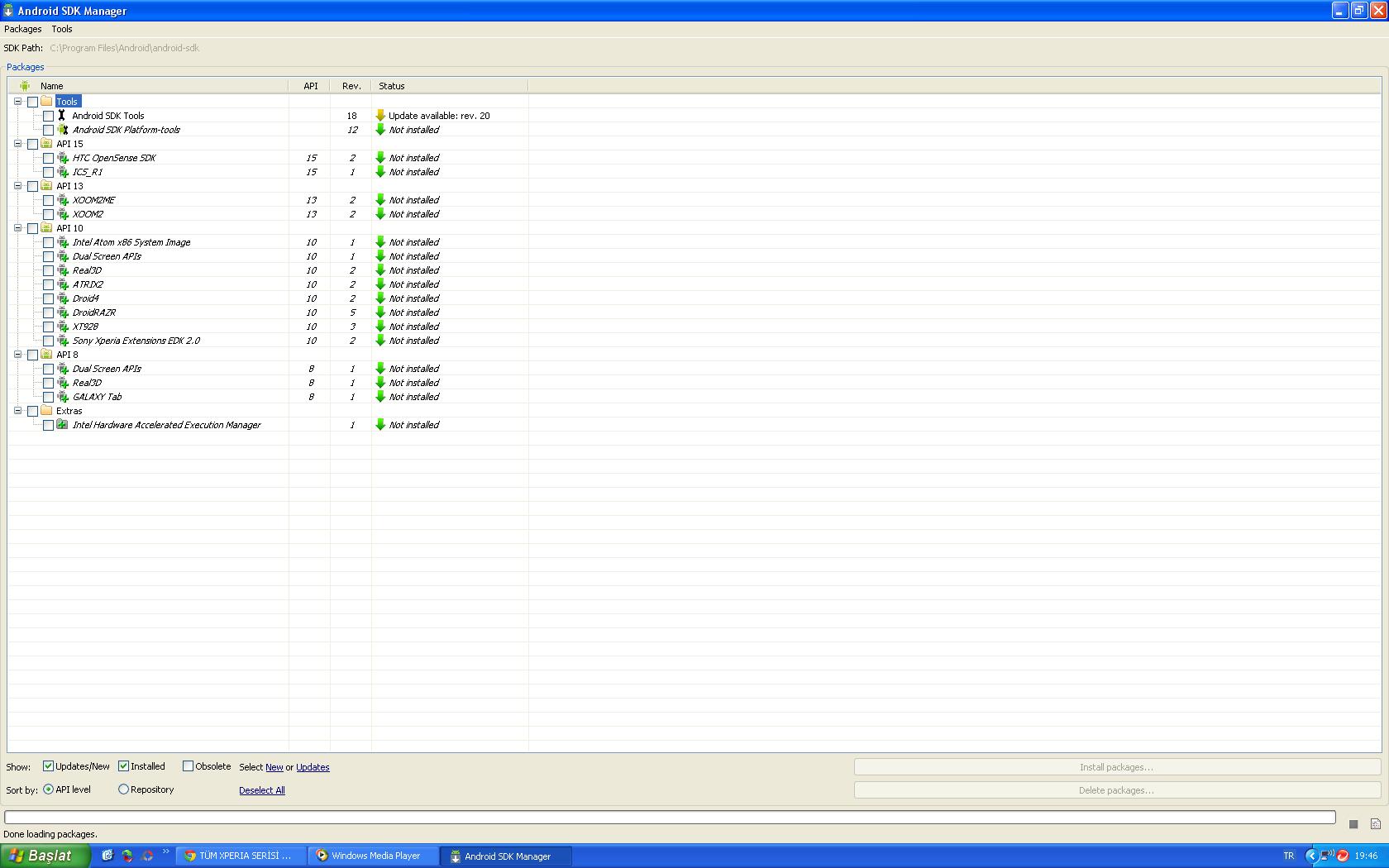Click the XOOM2ME add-on icon
1389x868 pixels.
point(62,200)
